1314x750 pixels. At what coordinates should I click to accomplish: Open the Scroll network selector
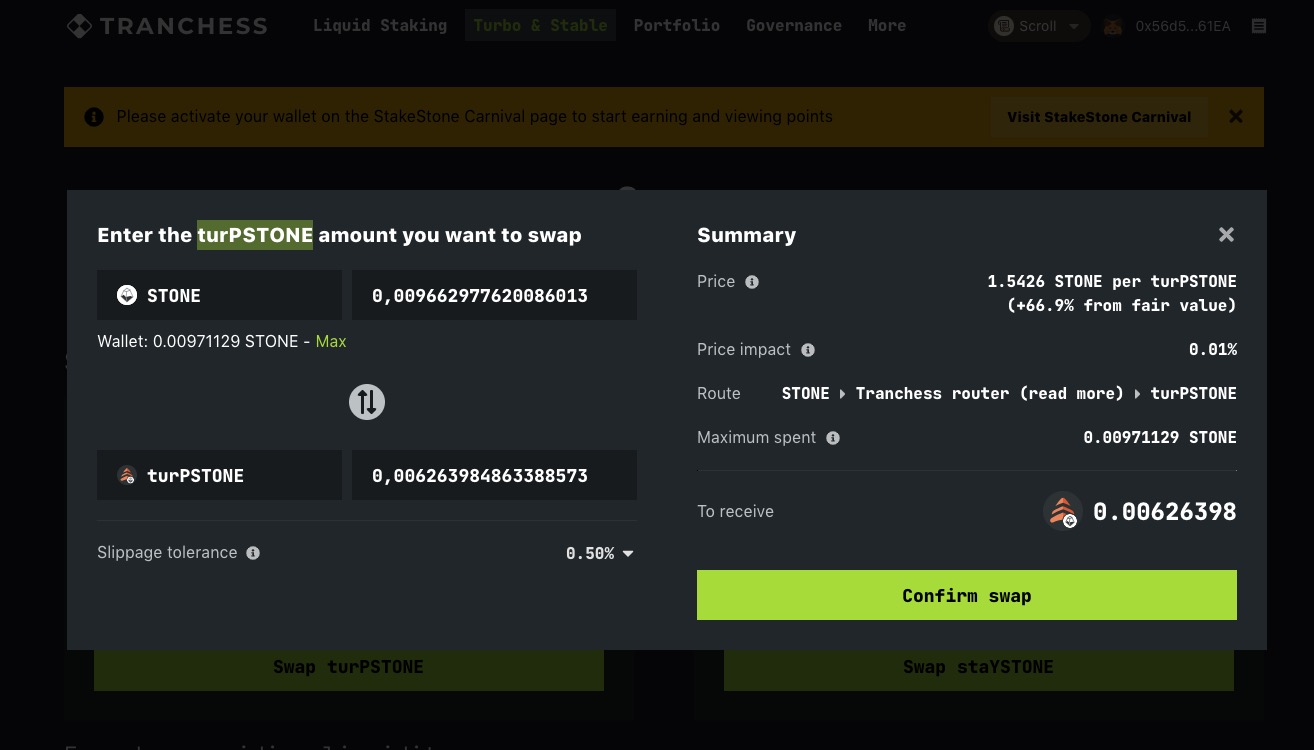(x=1039, y=26)
